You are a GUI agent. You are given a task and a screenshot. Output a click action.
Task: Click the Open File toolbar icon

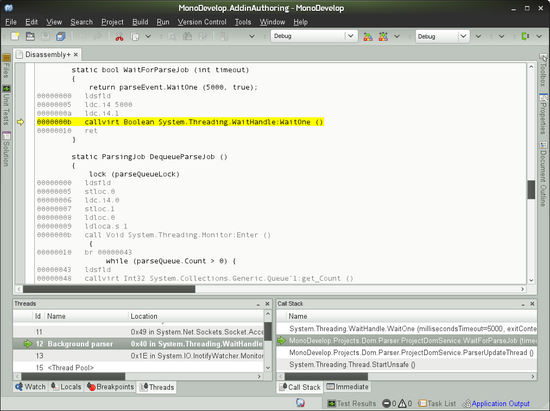pyautogui.click(x=30, y=36)
